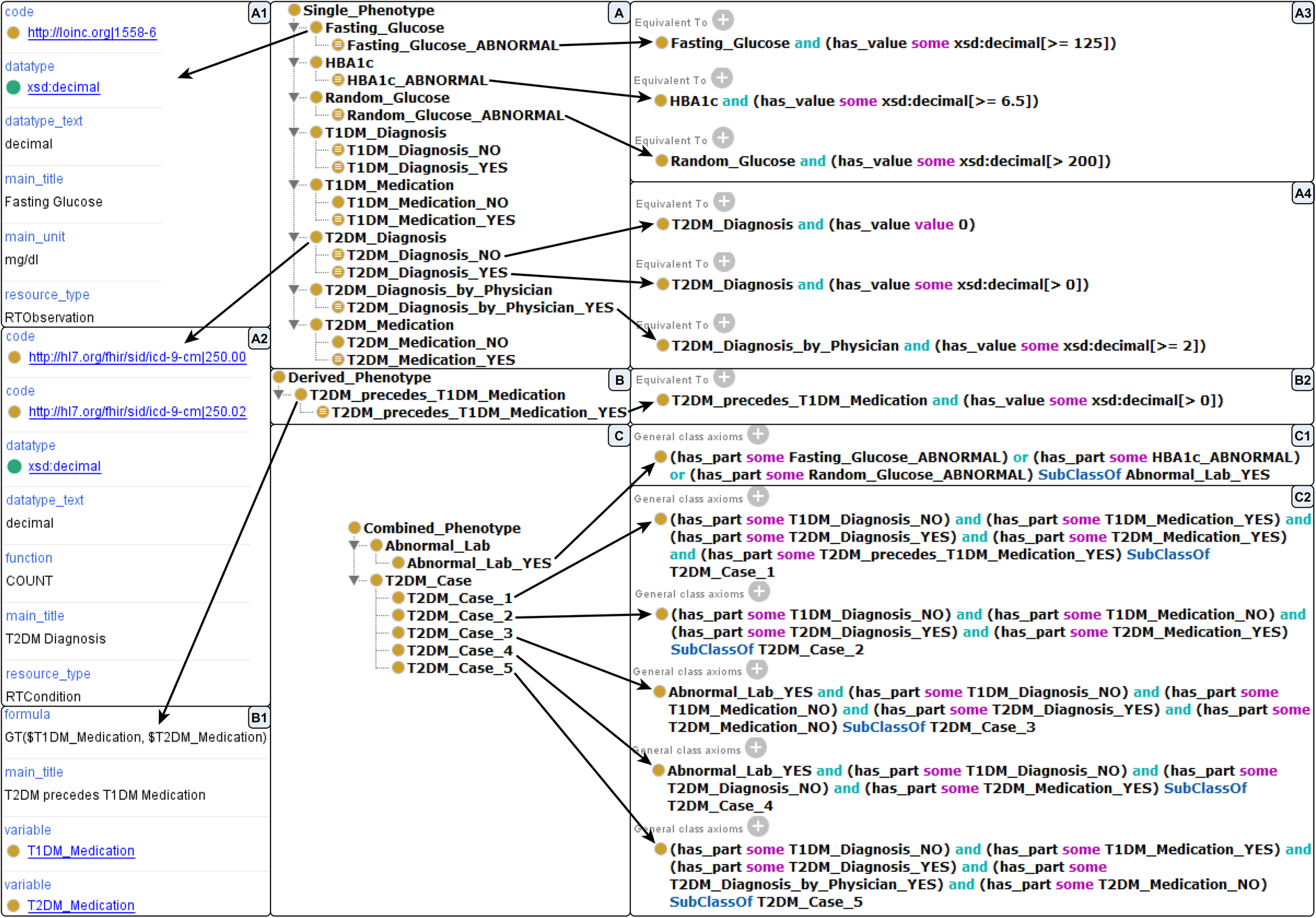
Task: Collapse the Fasting_Glucose tree node
Action: (x=294, y=28)
